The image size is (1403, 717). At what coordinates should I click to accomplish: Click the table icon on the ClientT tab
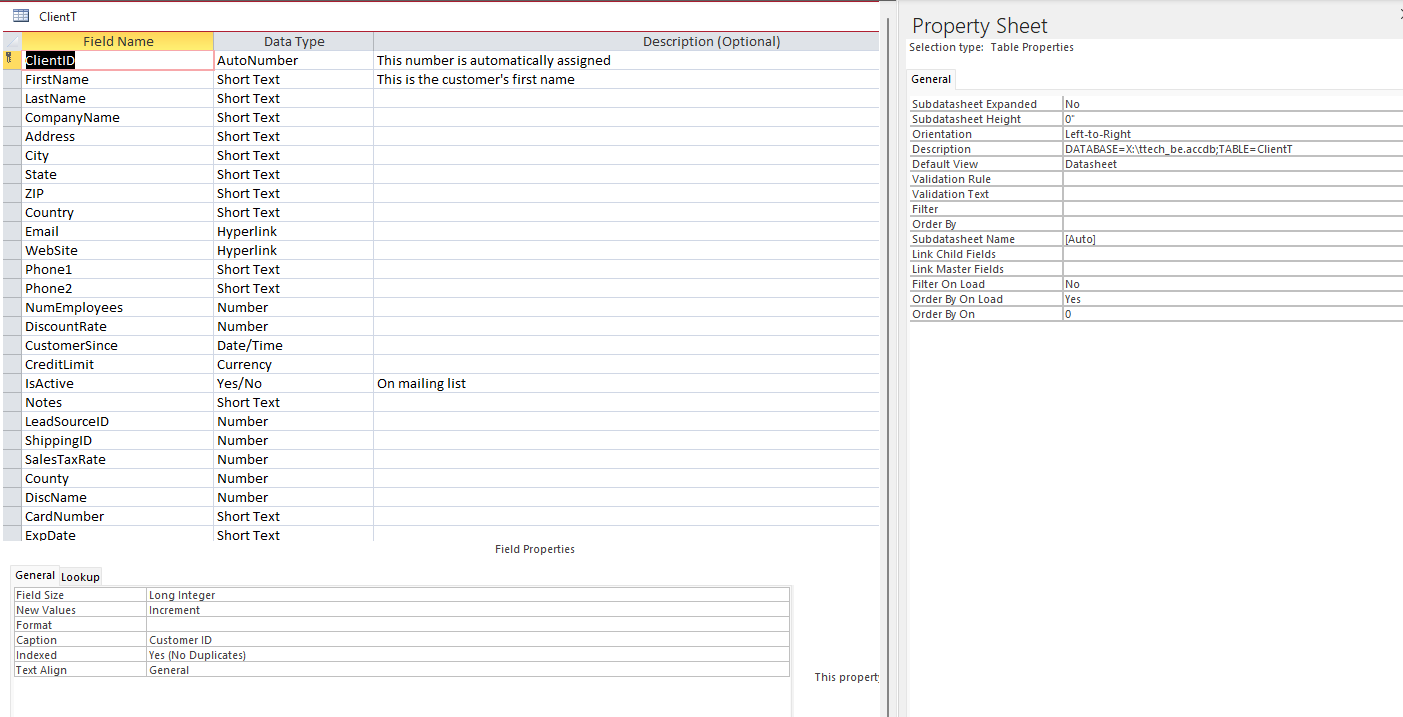(x=21, y=16)
